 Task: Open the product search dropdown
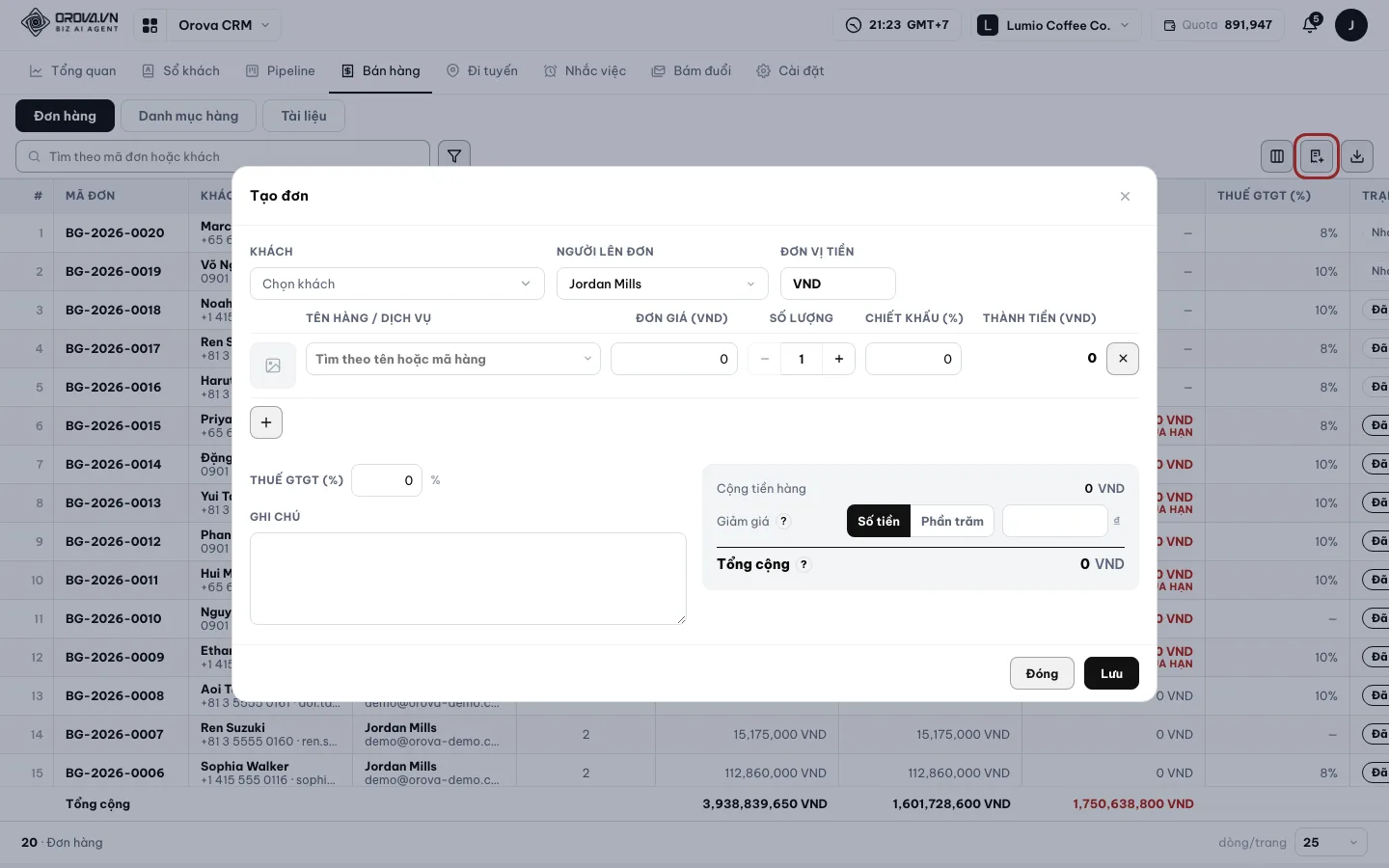click(453, 359)
